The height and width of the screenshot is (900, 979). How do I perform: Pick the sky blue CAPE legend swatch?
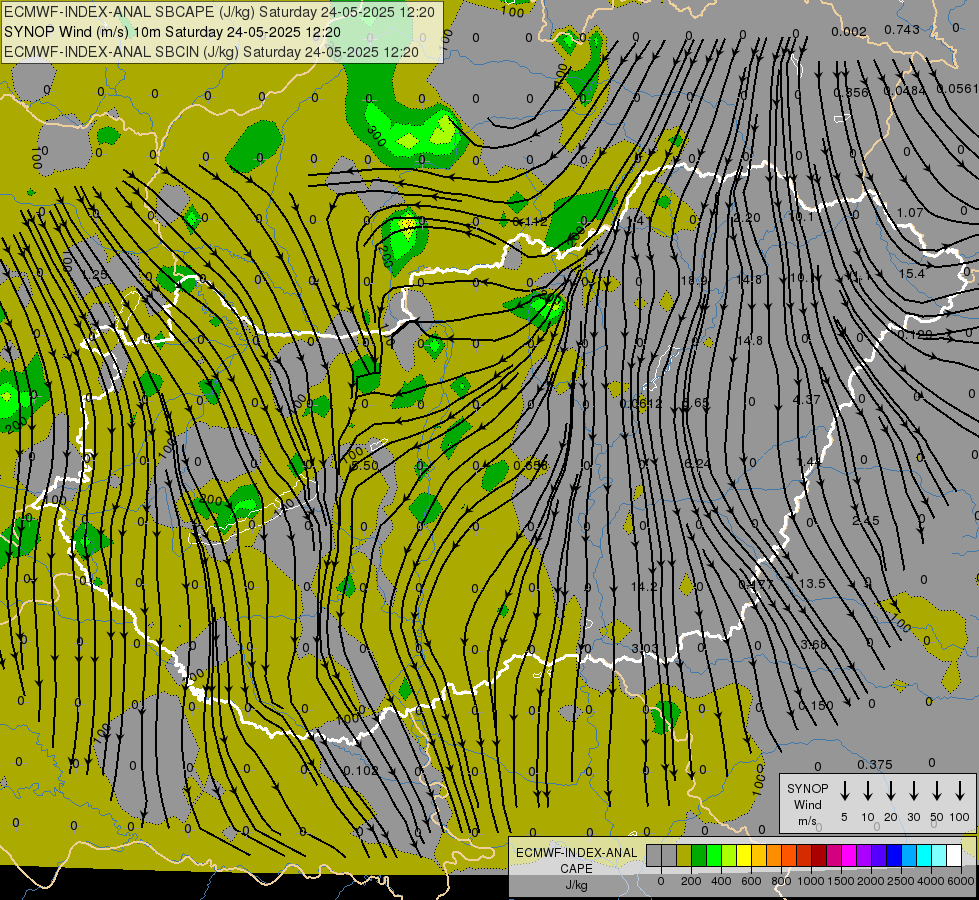point(910,855)
